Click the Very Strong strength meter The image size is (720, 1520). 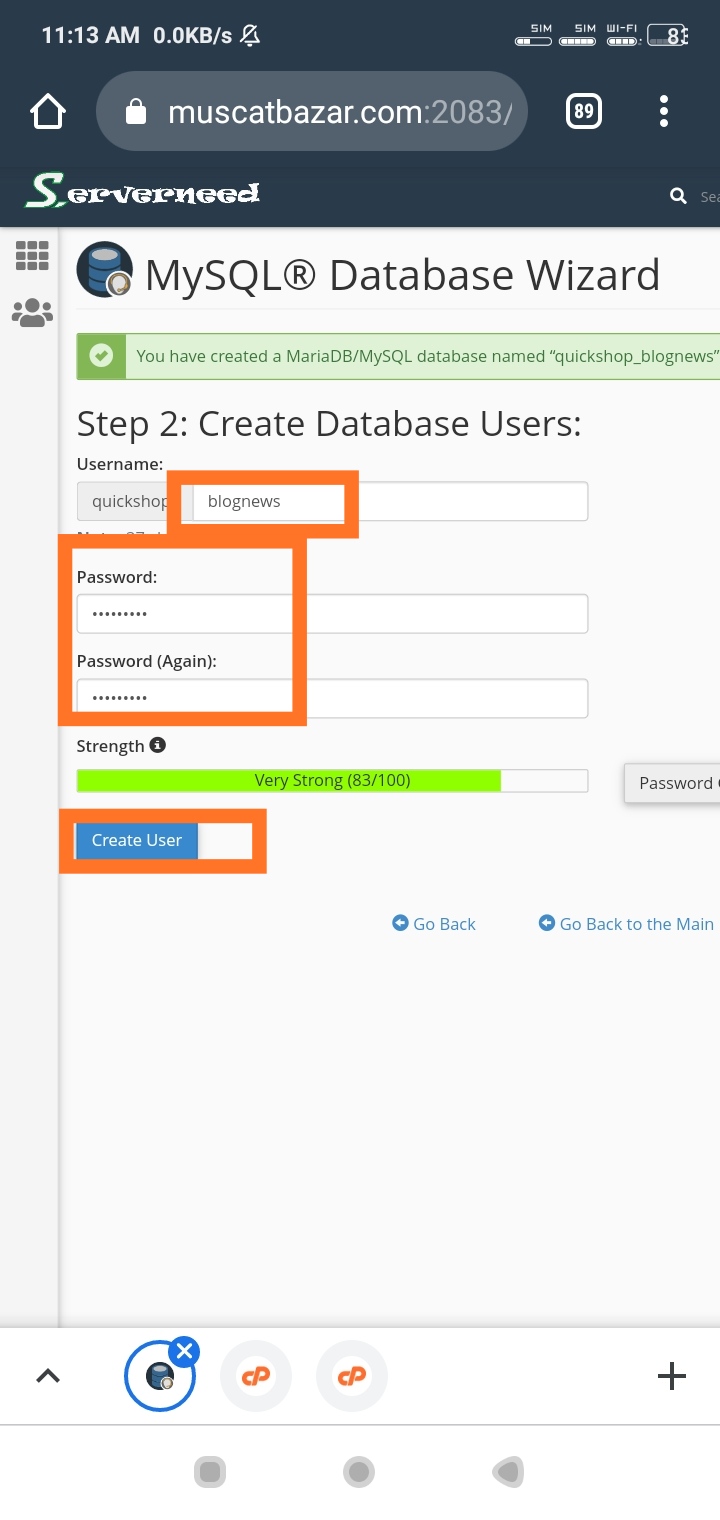[332, 781]
